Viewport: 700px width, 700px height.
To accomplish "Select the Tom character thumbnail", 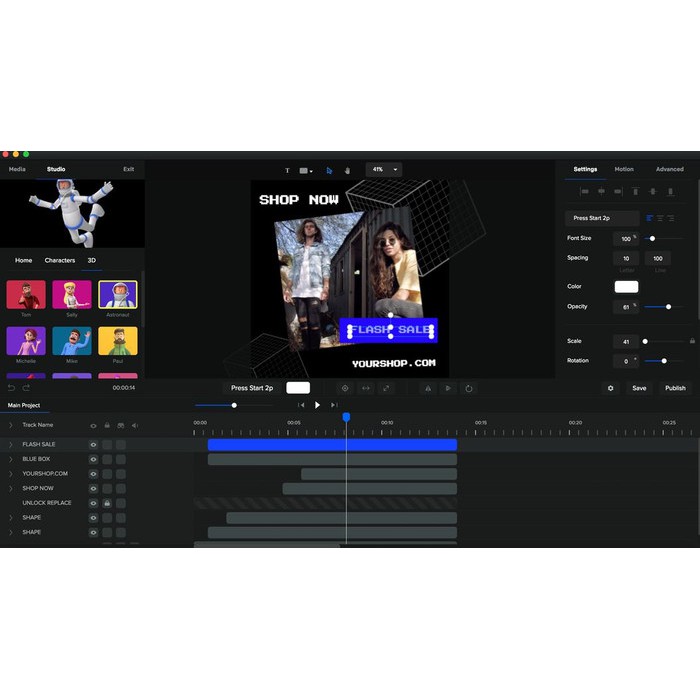I will point(26,295).
